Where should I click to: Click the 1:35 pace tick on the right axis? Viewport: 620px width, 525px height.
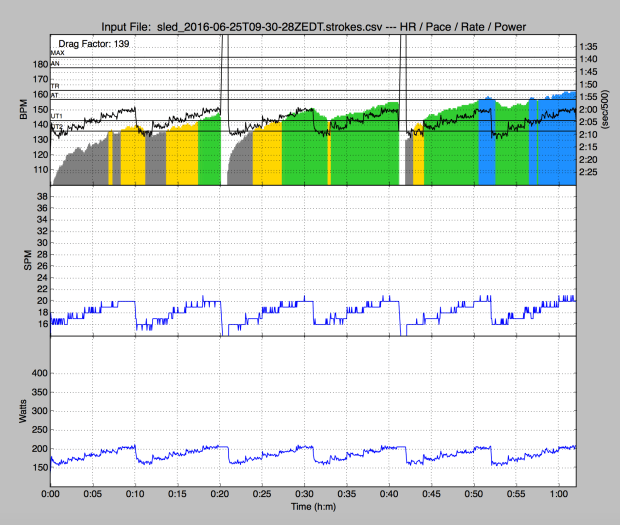click(x=589, y=47)
